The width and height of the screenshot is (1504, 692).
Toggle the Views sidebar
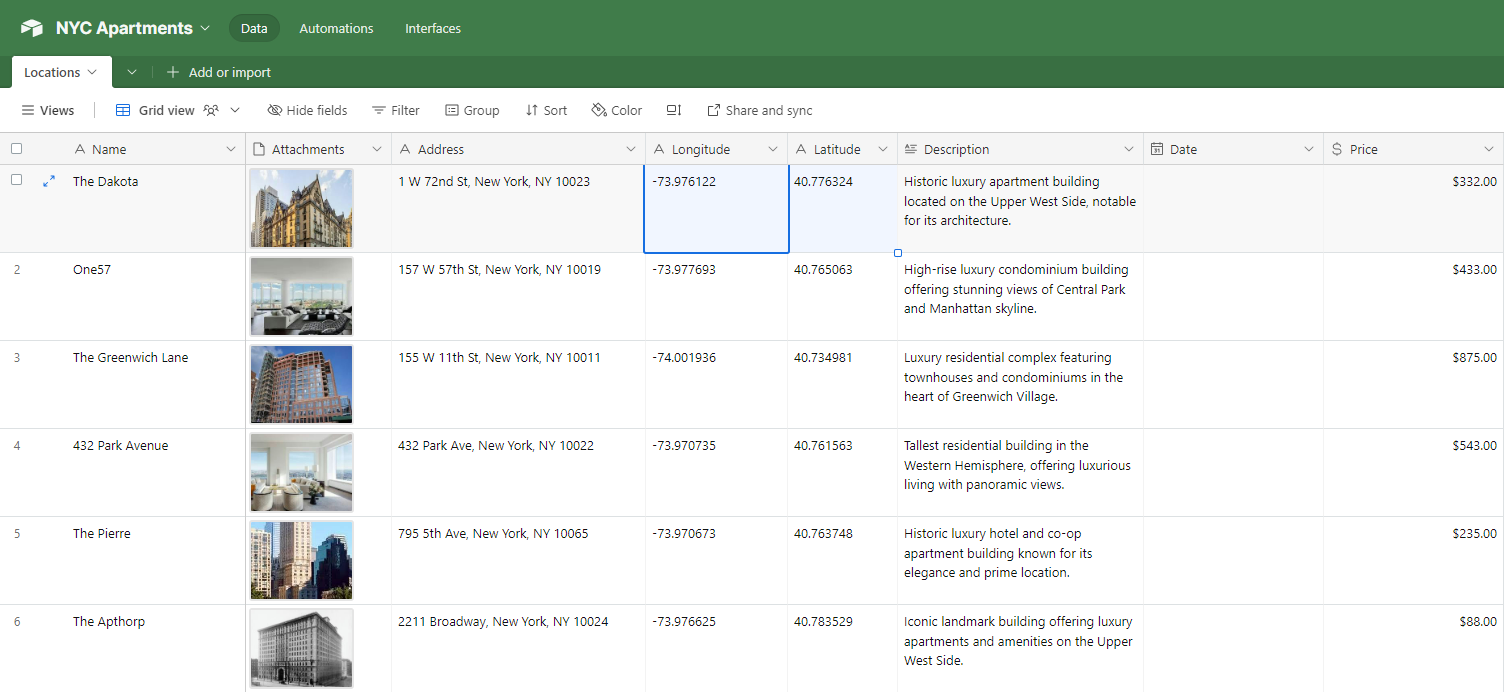pos(48,110)
